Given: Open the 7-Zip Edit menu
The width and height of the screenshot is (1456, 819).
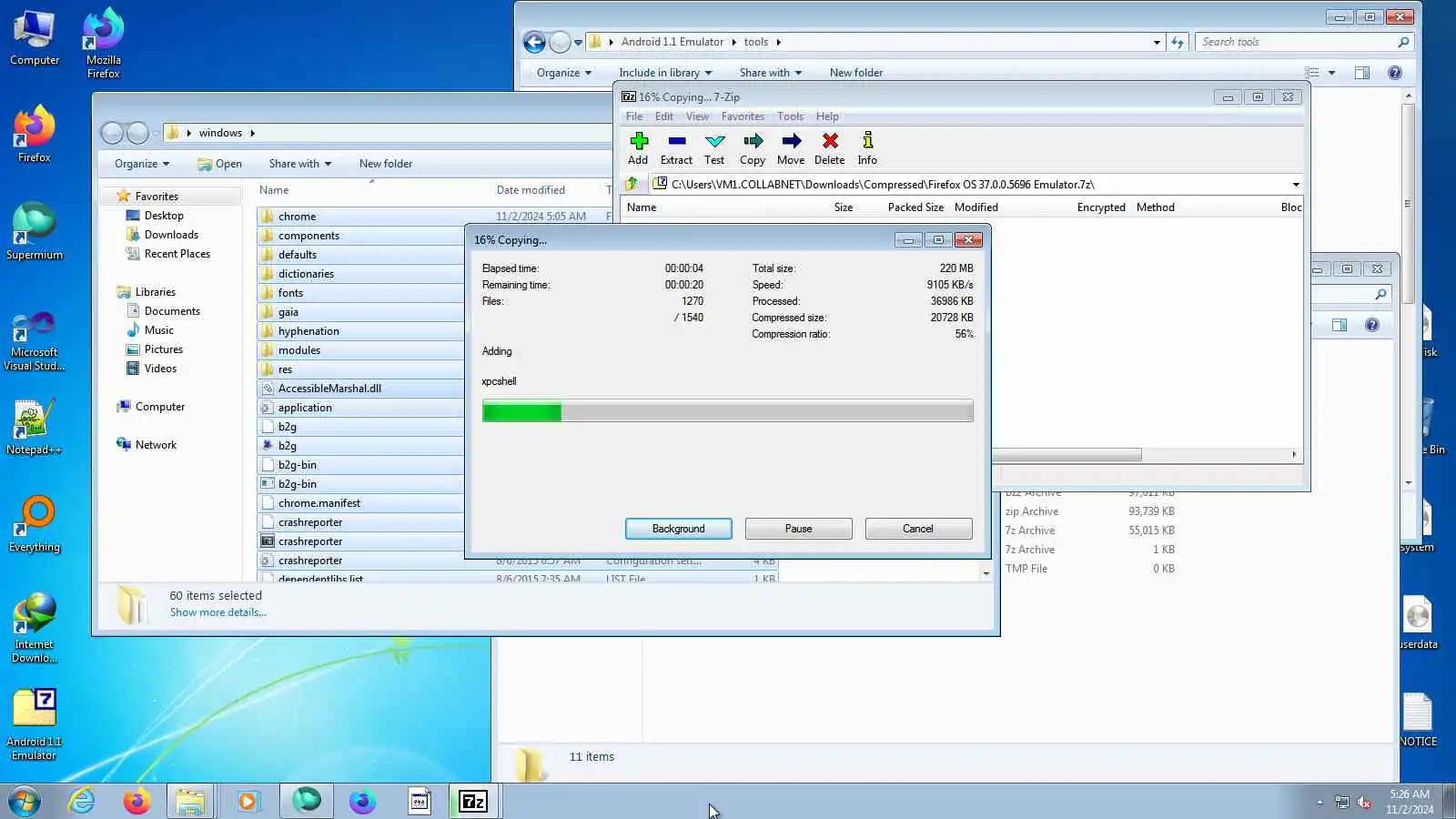Looking at the screenshot, I should click(664, 116).
